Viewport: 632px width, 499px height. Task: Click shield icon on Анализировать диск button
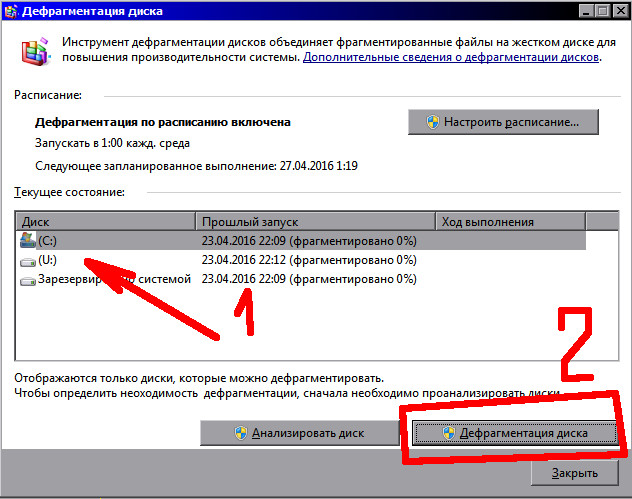pyautogui.click(x=240, y=433)
